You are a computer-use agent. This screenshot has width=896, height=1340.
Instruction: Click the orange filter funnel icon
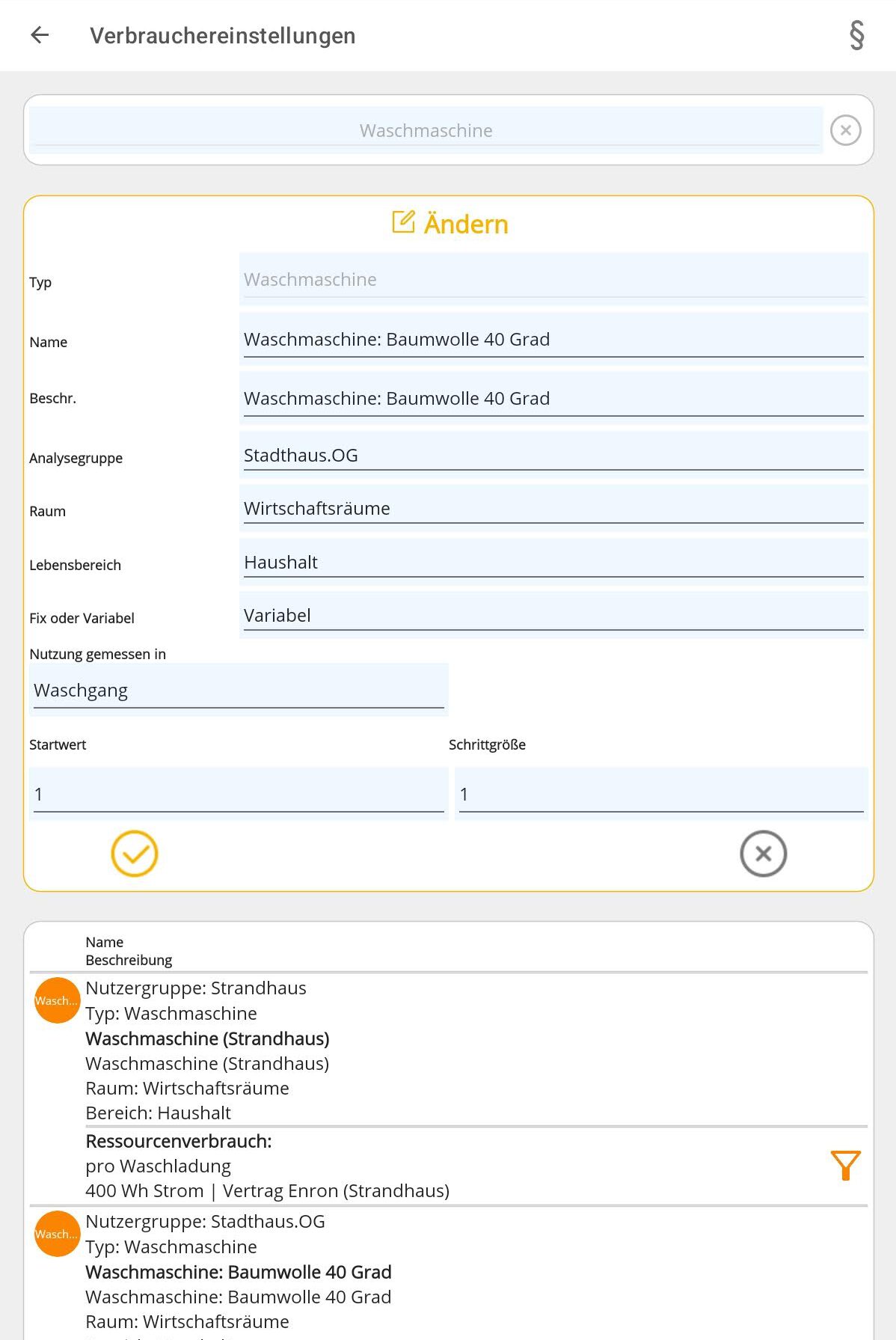point(845,1165)
